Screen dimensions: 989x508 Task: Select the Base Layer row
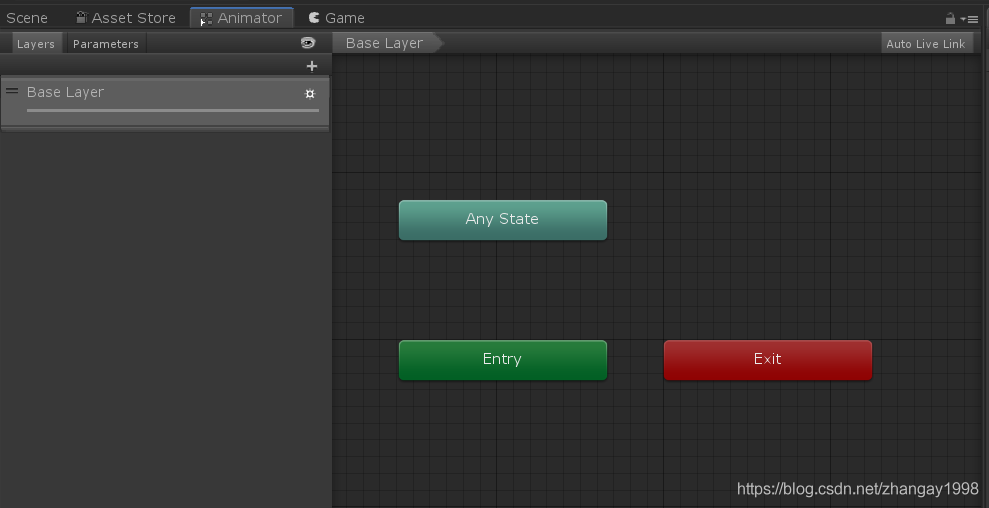165,101
